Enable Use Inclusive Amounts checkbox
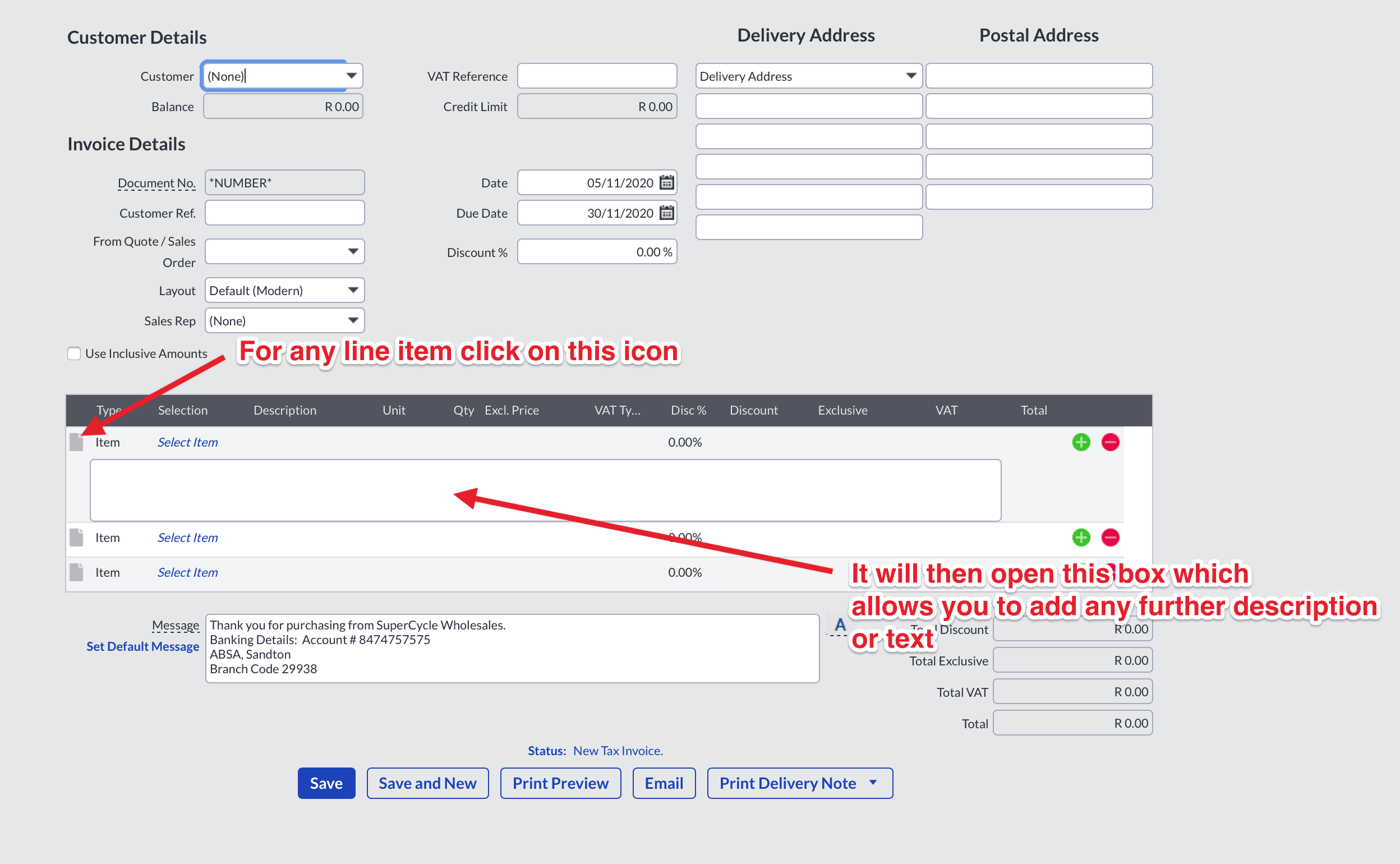Image resolution: width=1400 pixels, height=864 pixels. click(x=74, y=353)
